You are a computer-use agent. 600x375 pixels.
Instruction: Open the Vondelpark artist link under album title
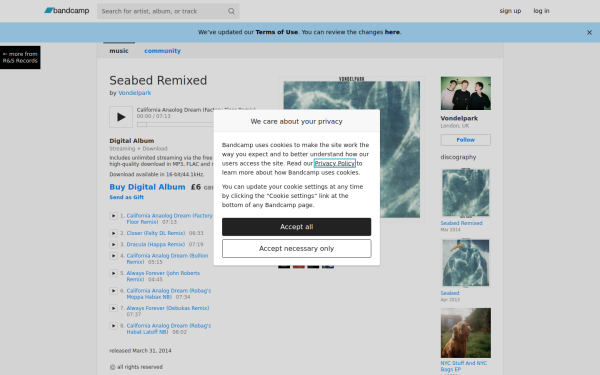click(x=135, y=93)
